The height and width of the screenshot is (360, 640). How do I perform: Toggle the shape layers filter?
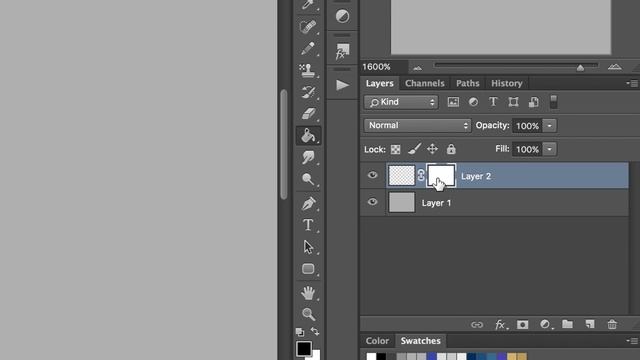[513, 102]
